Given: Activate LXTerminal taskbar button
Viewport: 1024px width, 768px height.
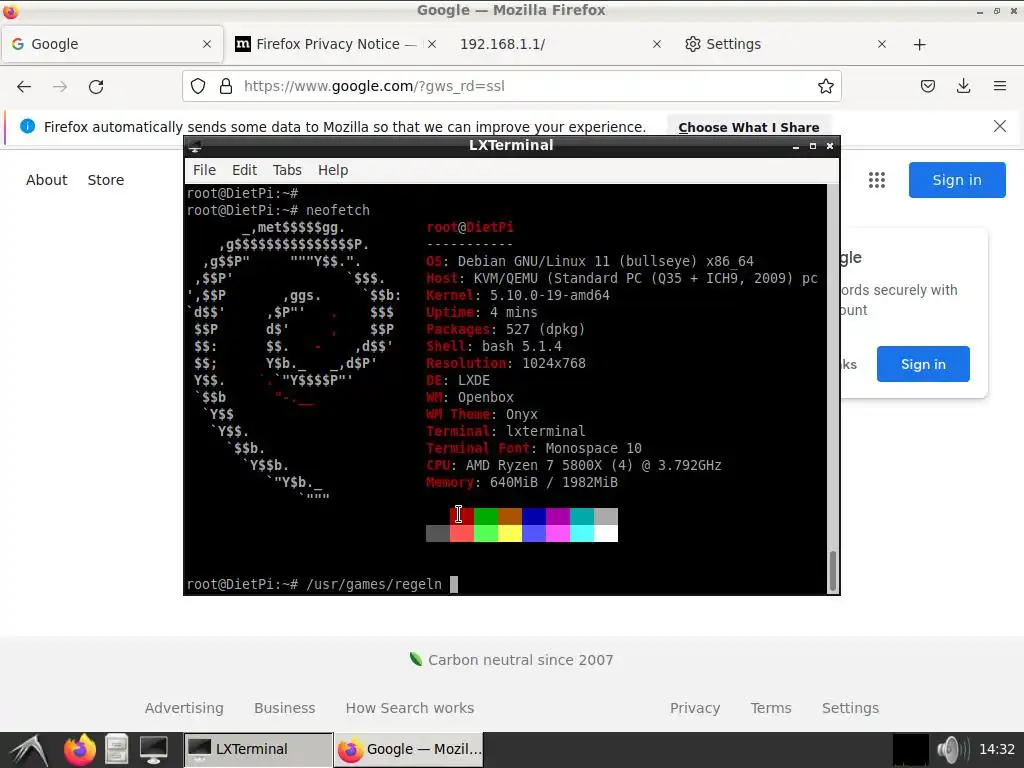Looking at the screenshot, I should coord(258,749).
